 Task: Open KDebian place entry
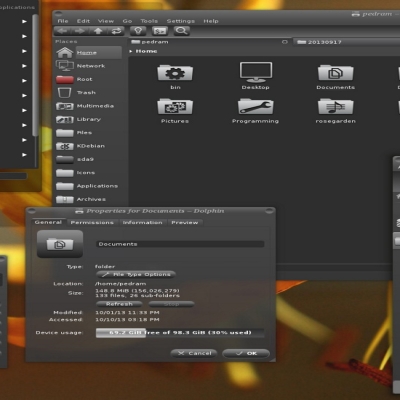[89, 146]
